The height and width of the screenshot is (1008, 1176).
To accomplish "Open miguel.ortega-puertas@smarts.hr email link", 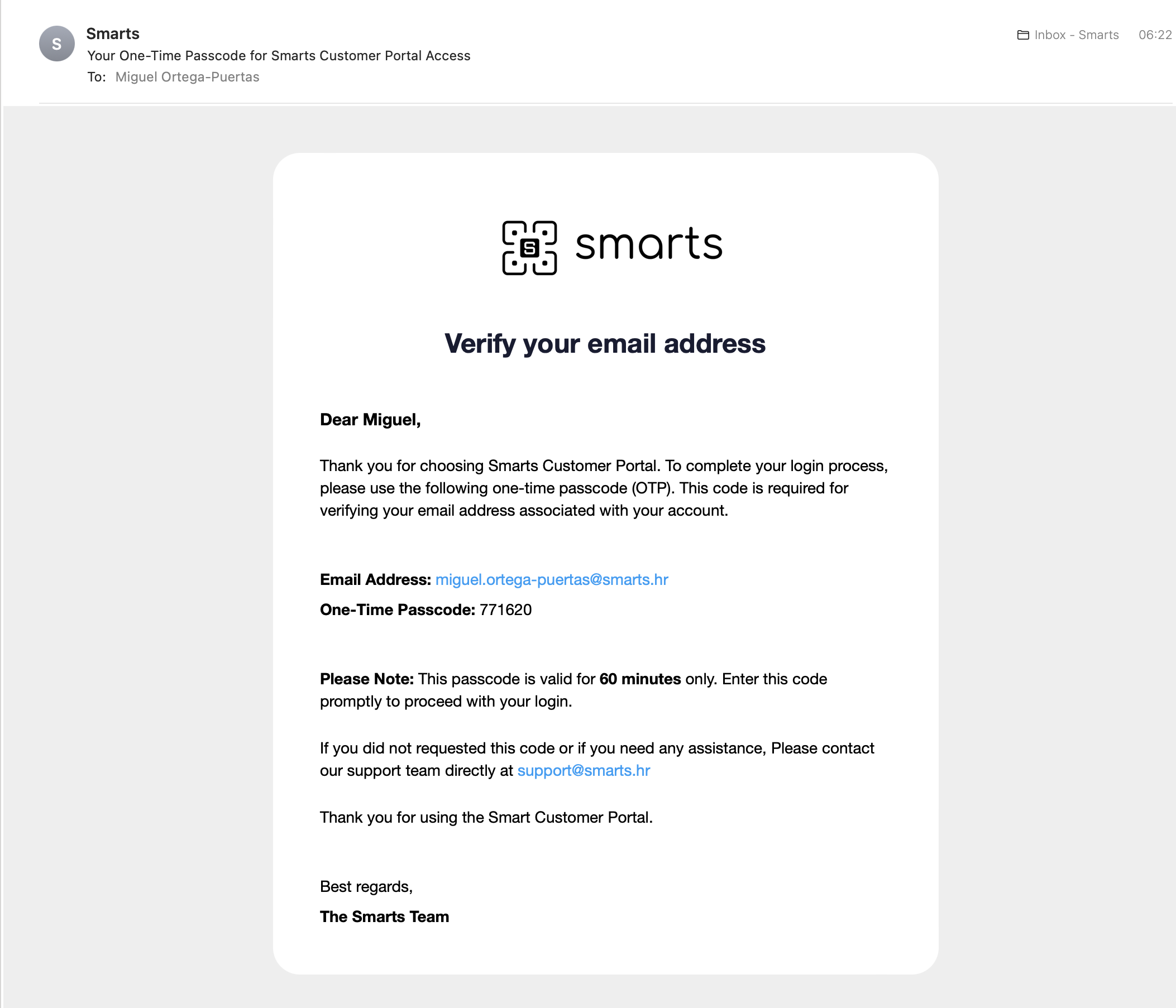I will pos(552,580).
